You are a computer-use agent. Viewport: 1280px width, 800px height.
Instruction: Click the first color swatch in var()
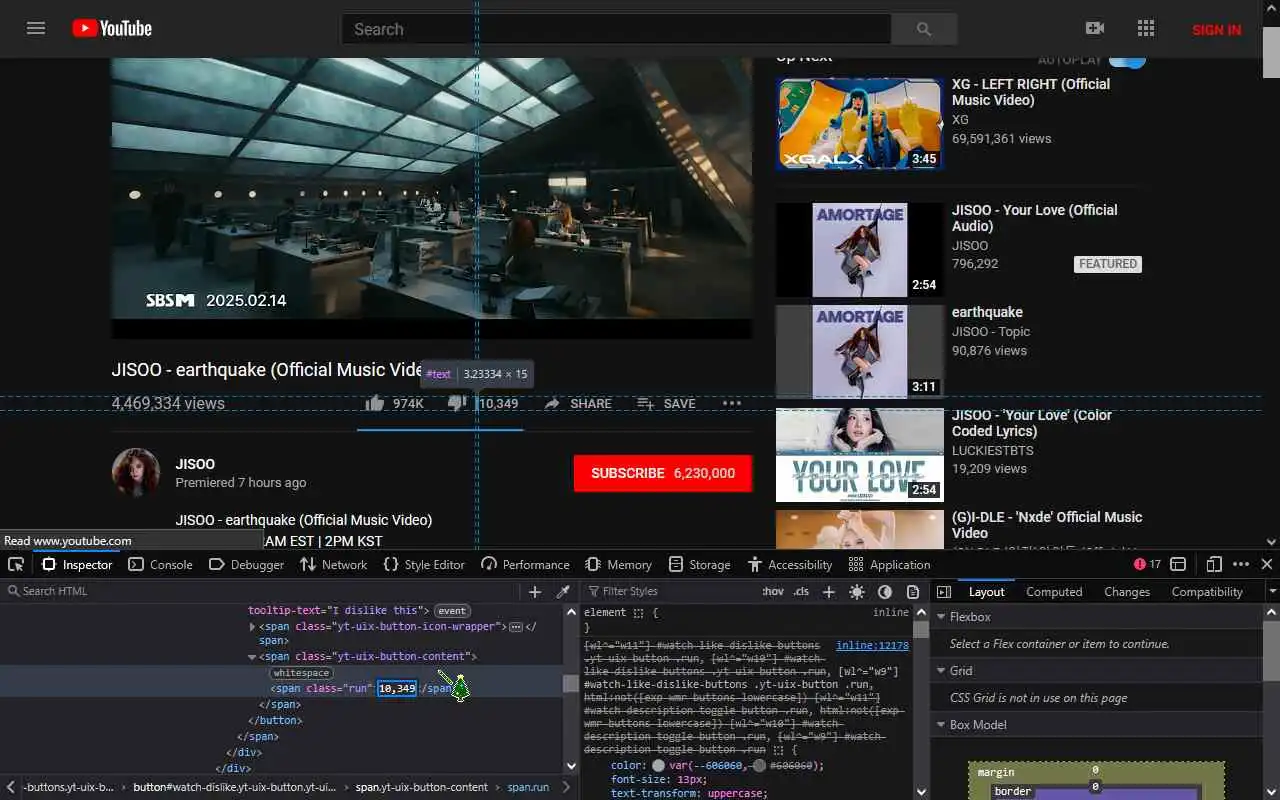click(x=658, y=766)
